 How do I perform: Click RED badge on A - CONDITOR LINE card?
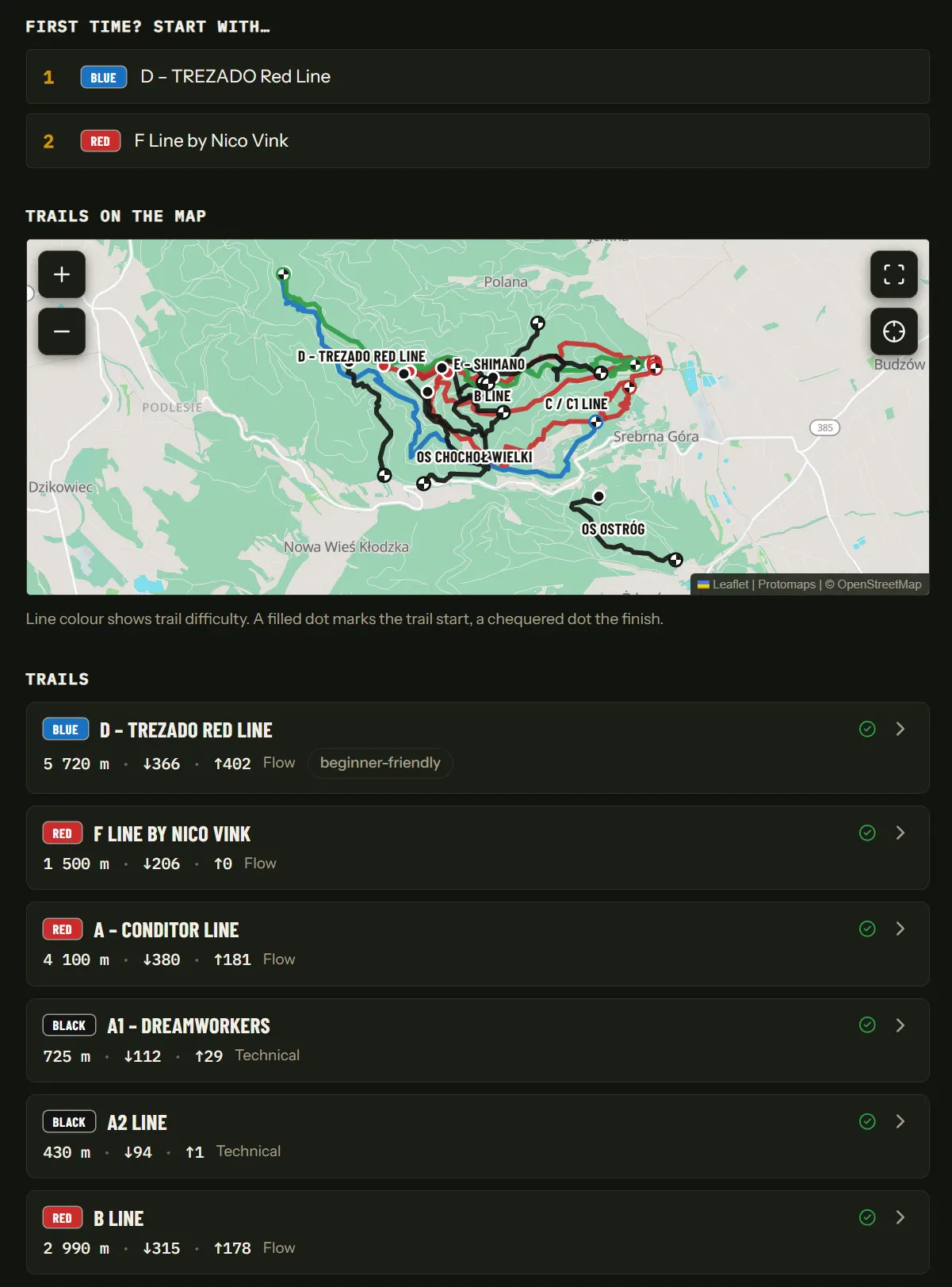62,929
